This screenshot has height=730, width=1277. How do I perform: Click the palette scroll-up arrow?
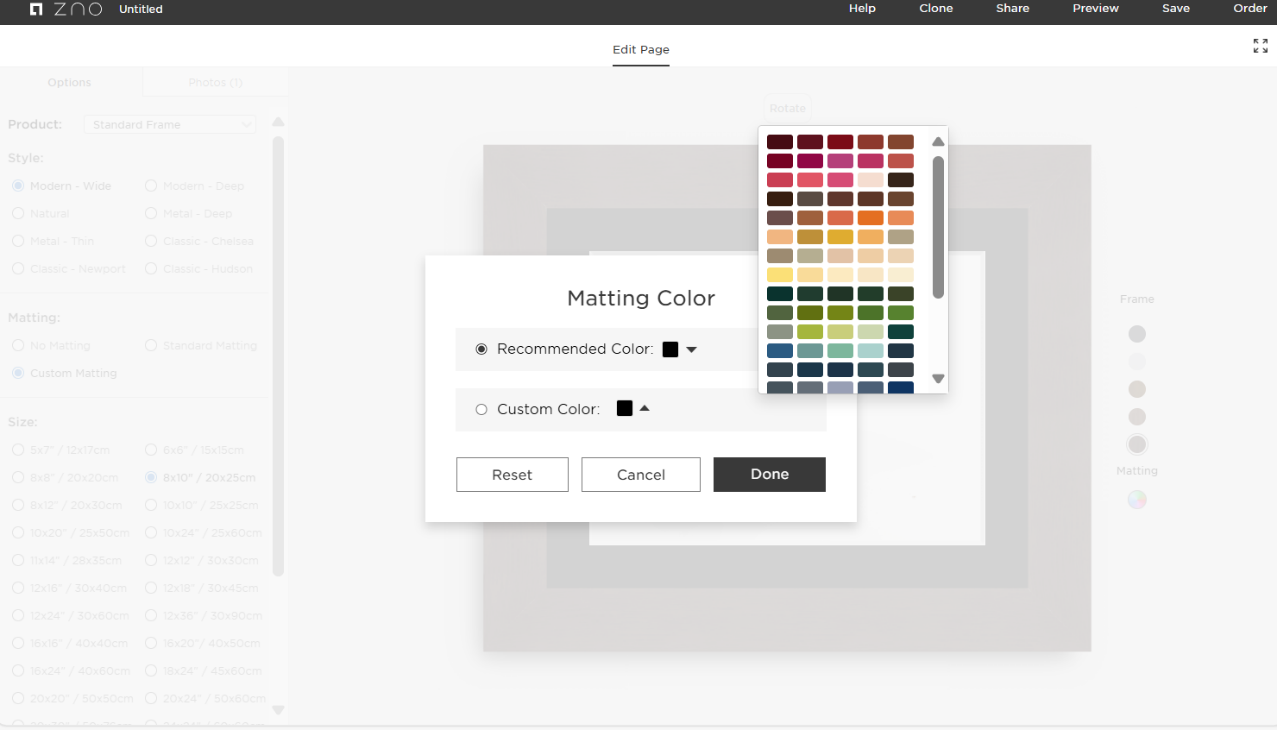click(938, 142)
